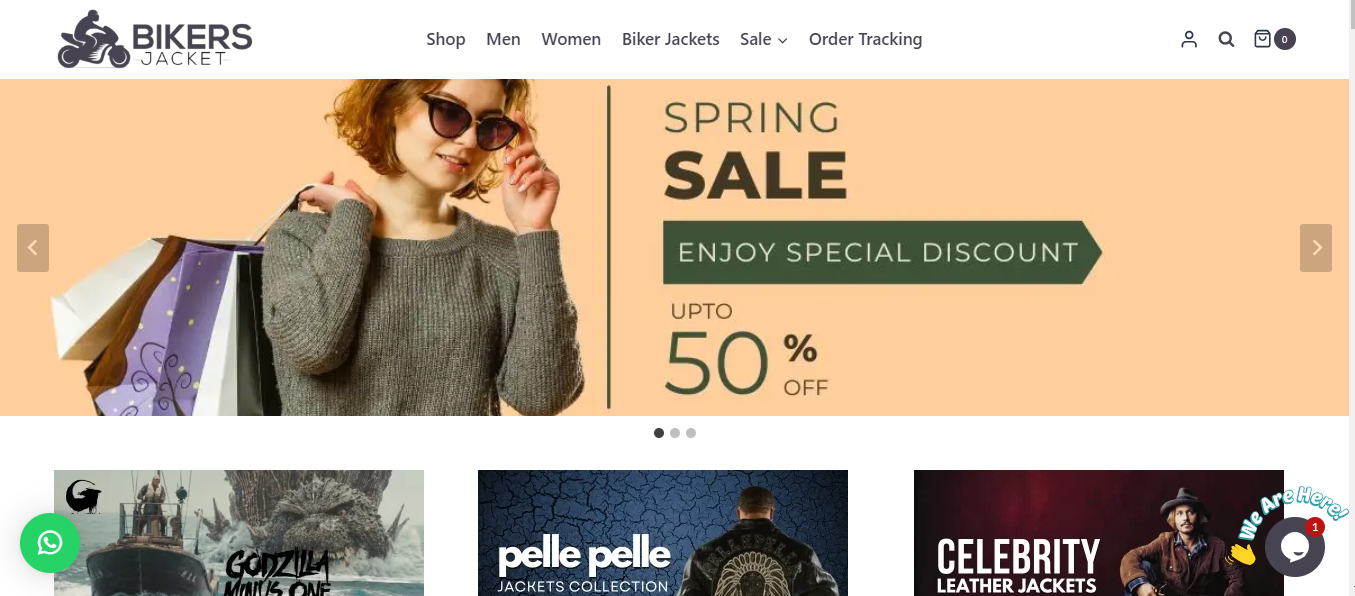Click the search magnifier icon
The width and height of the screenshot is (1355, 596).
pos(1226,39)
